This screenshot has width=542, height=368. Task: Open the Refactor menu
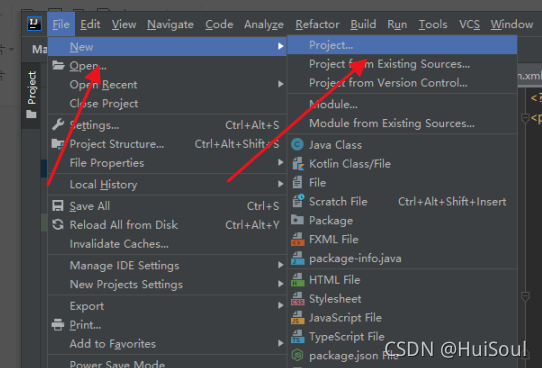(317, 25)
